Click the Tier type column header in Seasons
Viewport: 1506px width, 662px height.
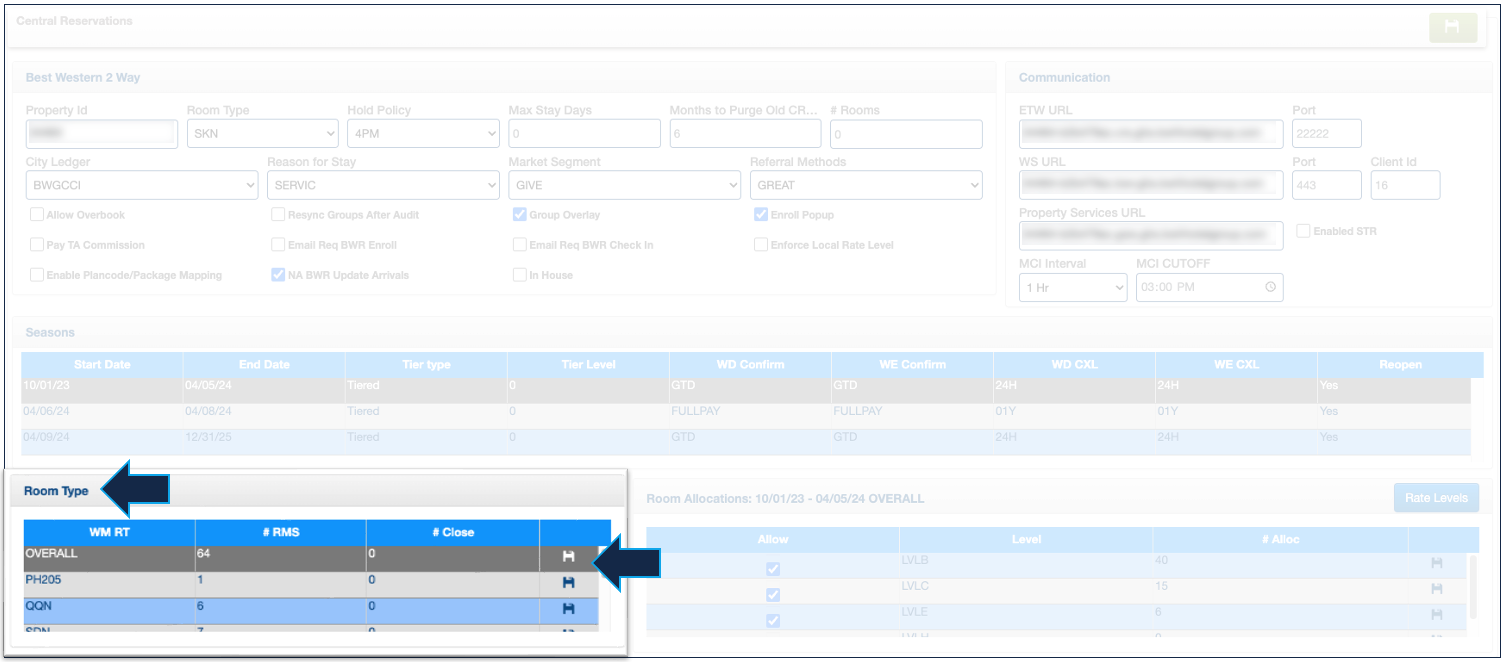click(426, 365)
